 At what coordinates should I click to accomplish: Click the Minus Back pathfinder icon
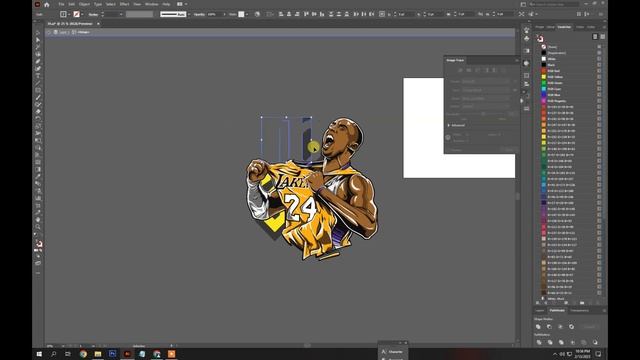click(595, 342)
